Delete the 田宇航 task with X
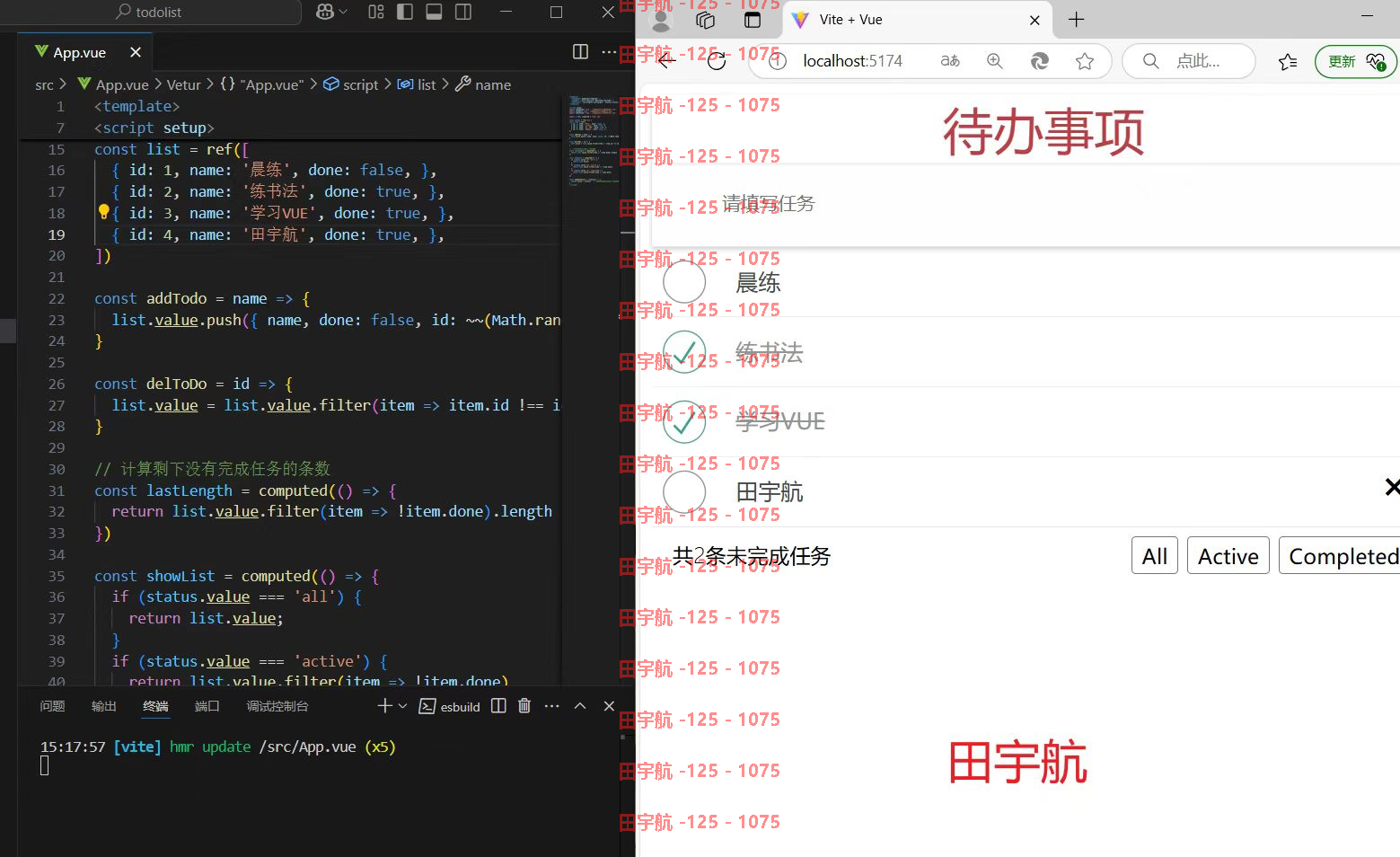This screenshot has width=1400, height=857. (1392, 487)
